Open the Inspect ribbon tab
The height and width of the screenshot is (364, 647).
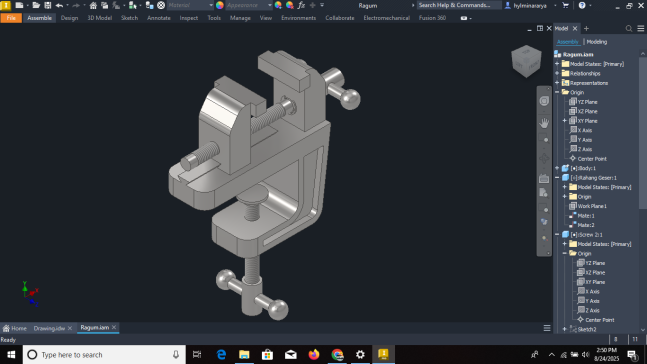pyautogui.click(x=189, y=18)
